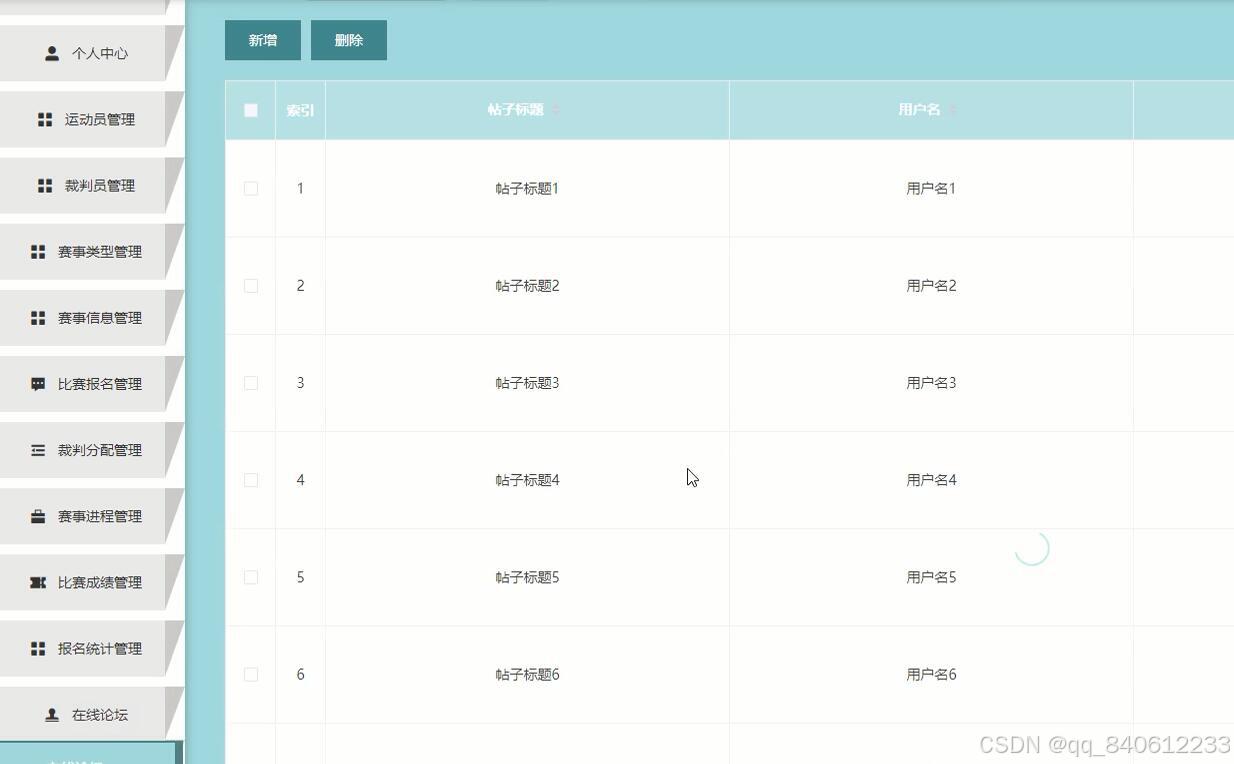Click index number 3 in the table

[x=300, y=383]
